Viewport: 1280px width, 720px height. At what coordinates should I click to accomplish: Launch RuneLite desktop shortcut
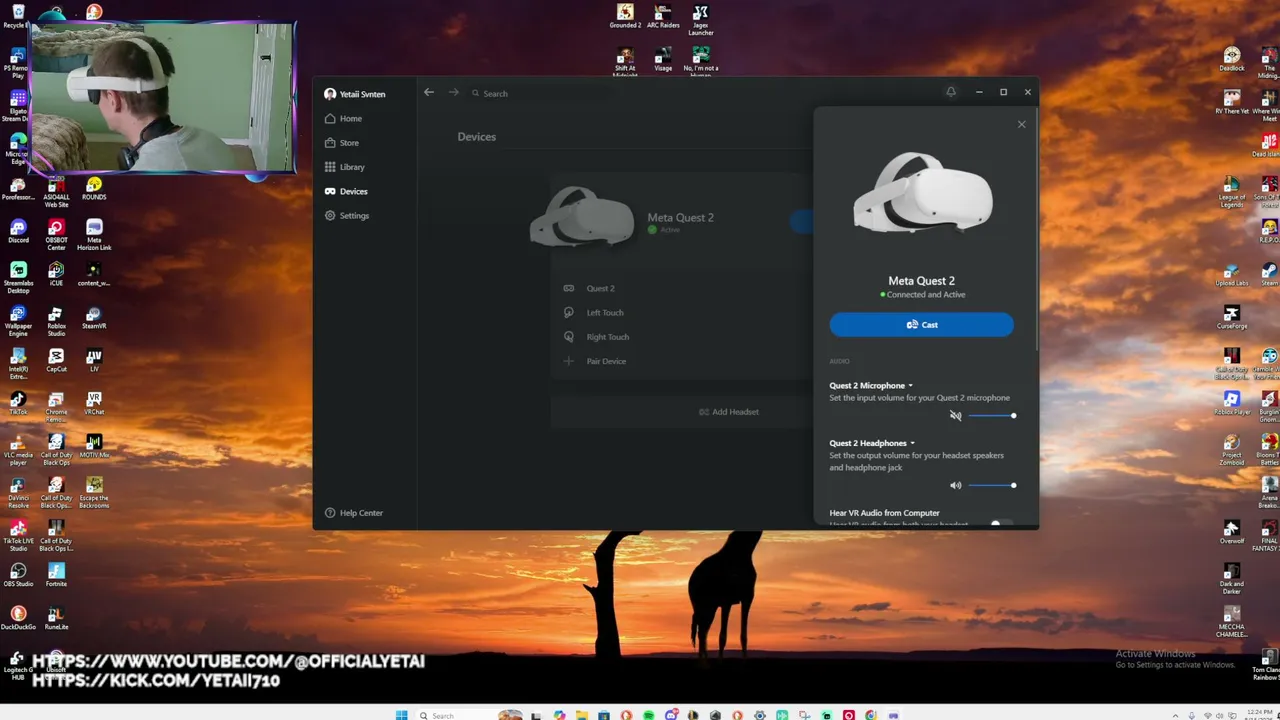pyautogui.click(x=56, y=619)
